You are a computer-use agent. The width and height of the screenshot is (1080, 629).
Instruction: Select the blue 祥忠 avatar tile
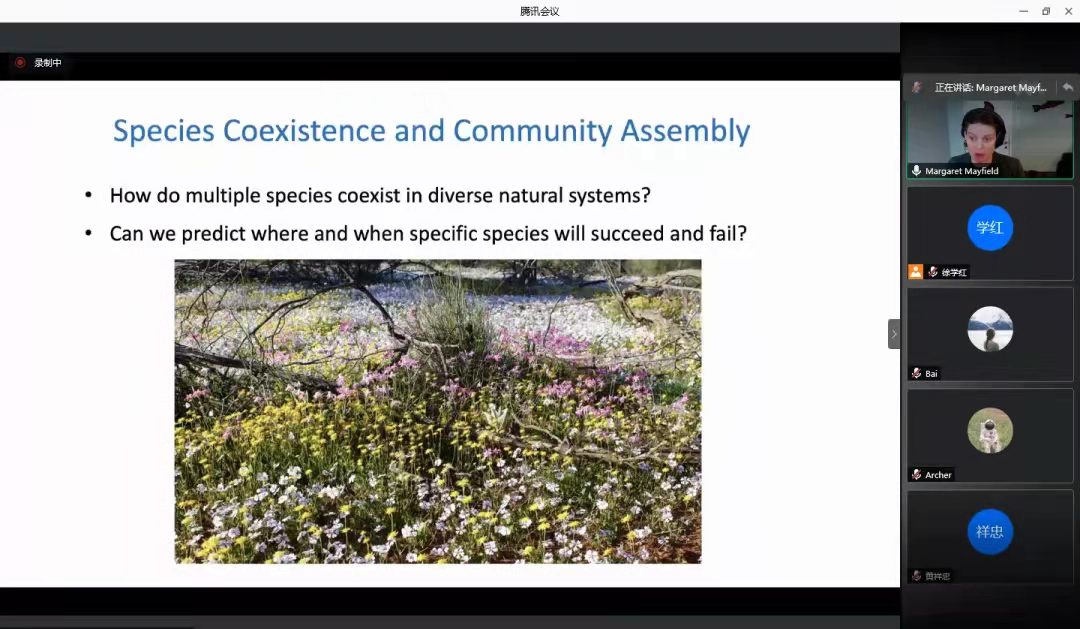point(989,531)
